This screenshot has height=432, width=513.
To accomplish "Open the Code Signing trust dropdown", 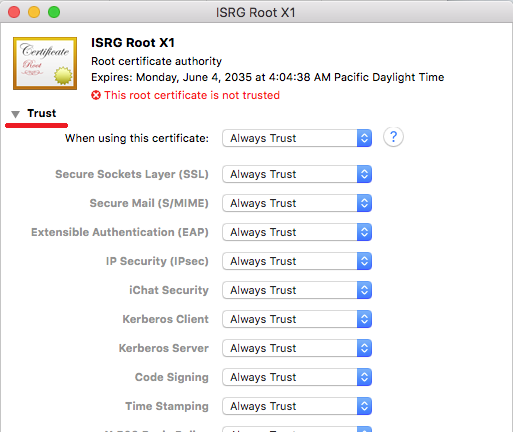I will click(x=297, y=377).
